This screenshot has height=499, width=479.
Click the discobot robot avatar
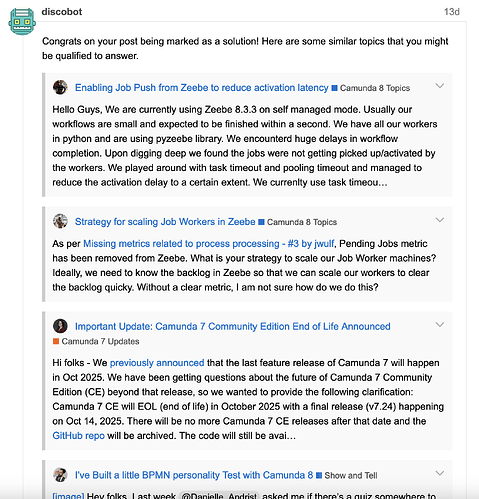(x=22, y=22)
